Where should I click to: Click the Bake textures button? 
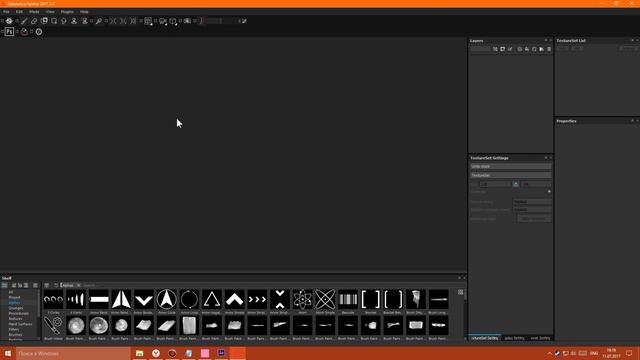pos(534,219)
